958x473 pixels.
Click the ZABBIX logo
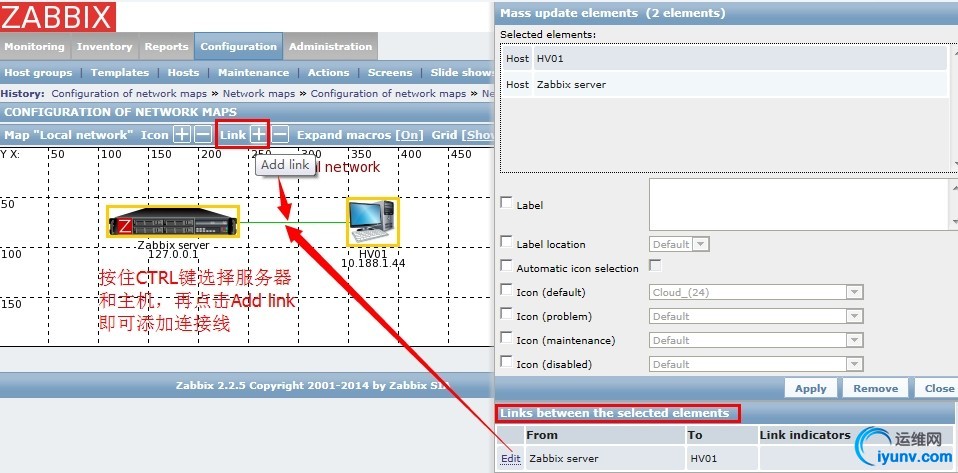click(57, 16)
